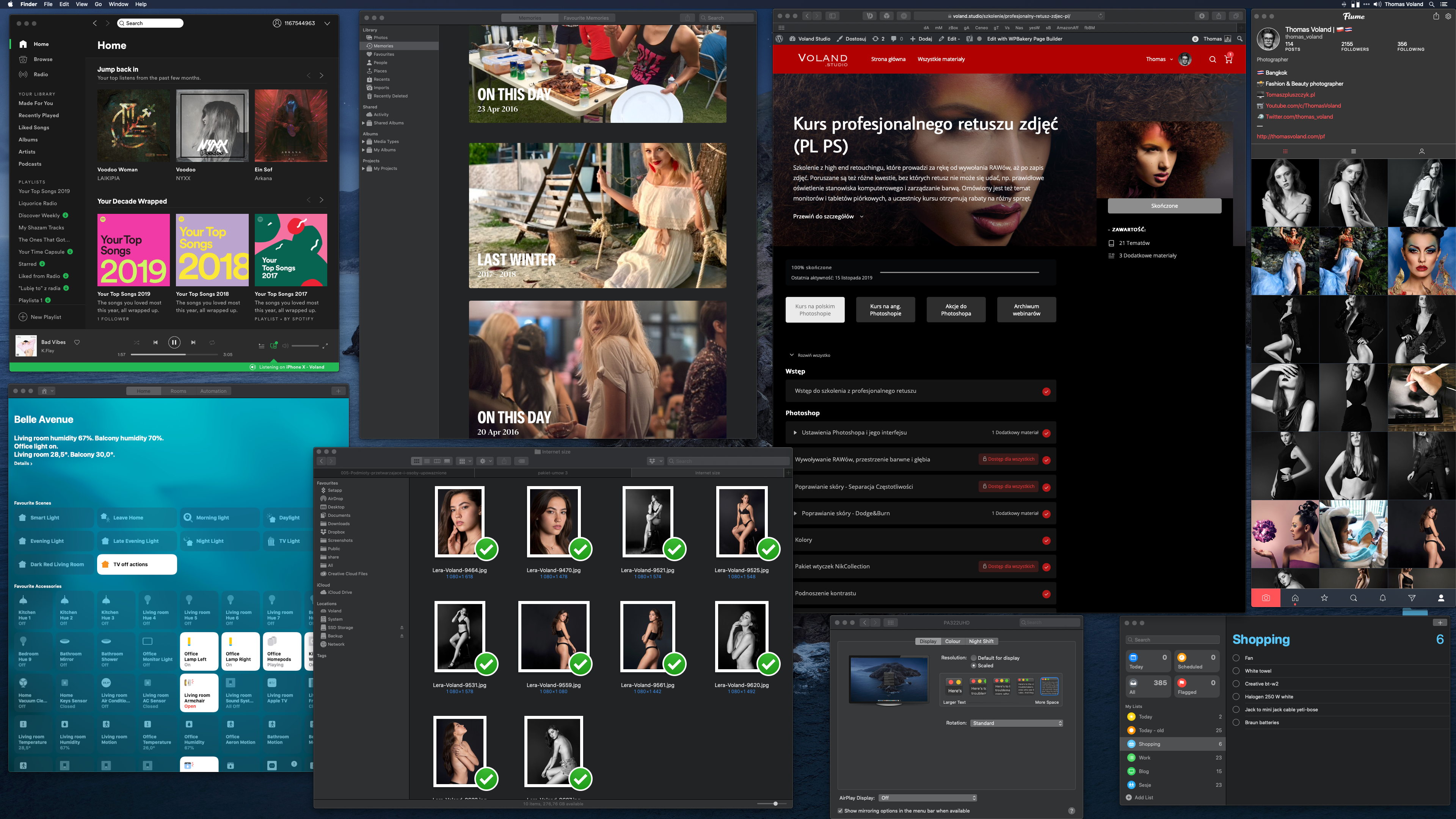This screenshot has height=819, width=1456.
Task: Create a New Playlist in Spotify
Action: click(x=39, y=317)
